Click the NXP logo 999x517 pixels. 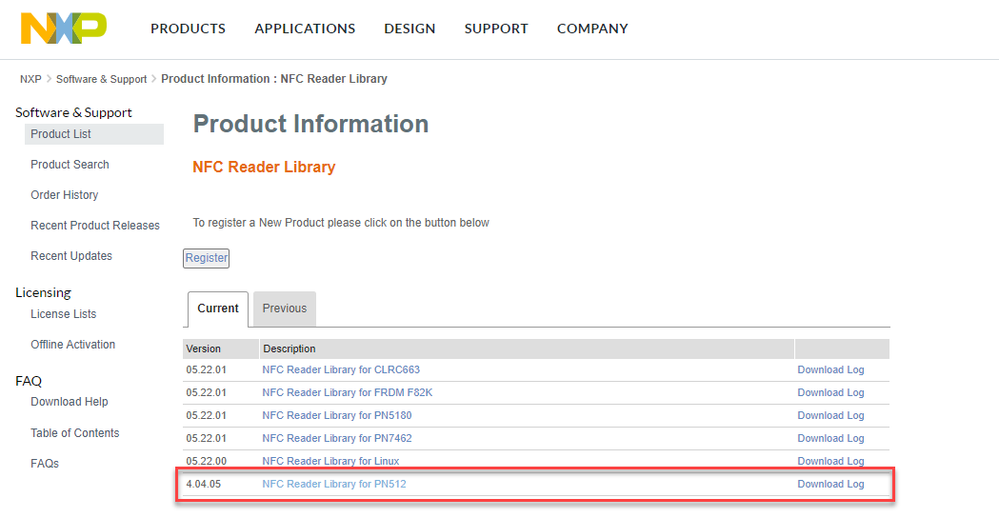[64, 28]
